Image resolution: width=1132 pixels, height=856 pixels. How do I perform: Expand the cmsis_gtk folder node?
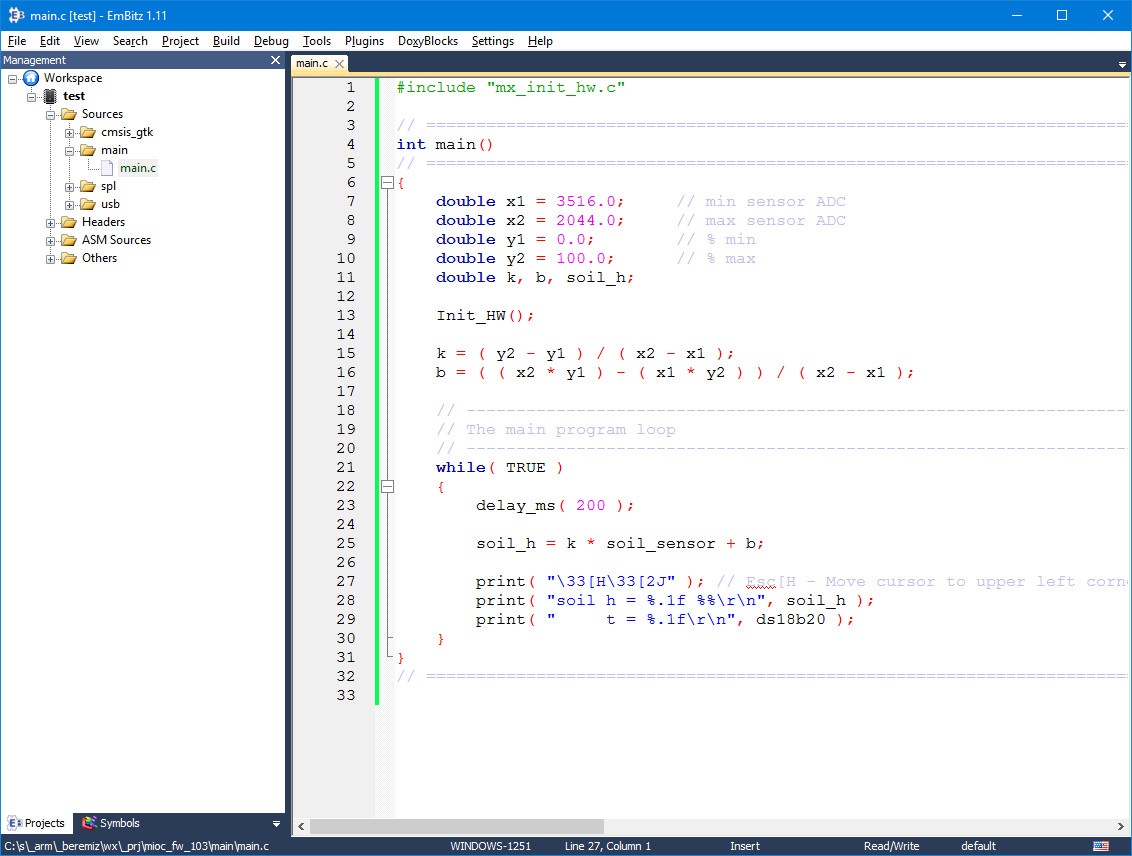[70, 132]
